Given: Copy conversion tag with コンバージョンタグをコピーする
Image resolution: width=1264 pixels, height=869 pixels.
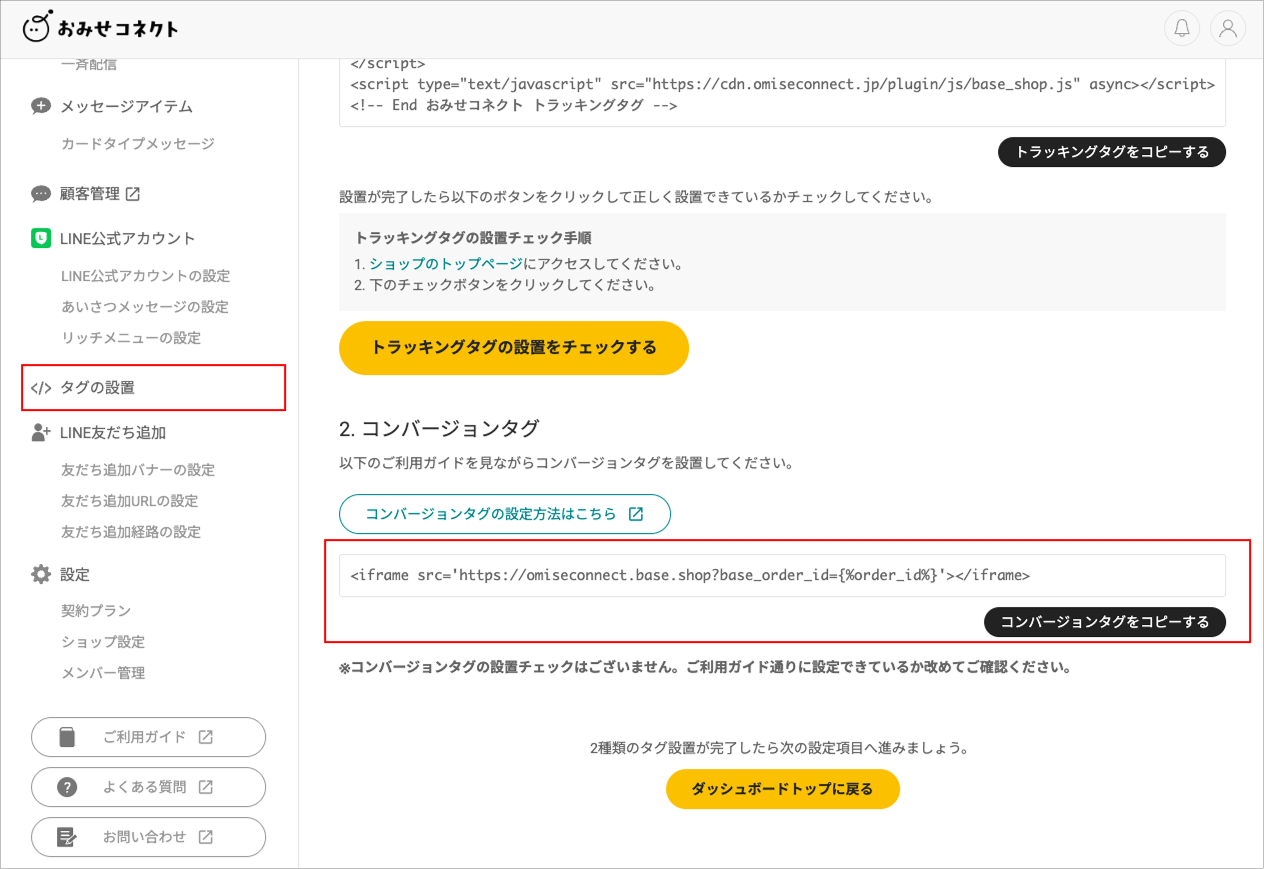Looking at the screenshot, I should (x=1104, y=622).
